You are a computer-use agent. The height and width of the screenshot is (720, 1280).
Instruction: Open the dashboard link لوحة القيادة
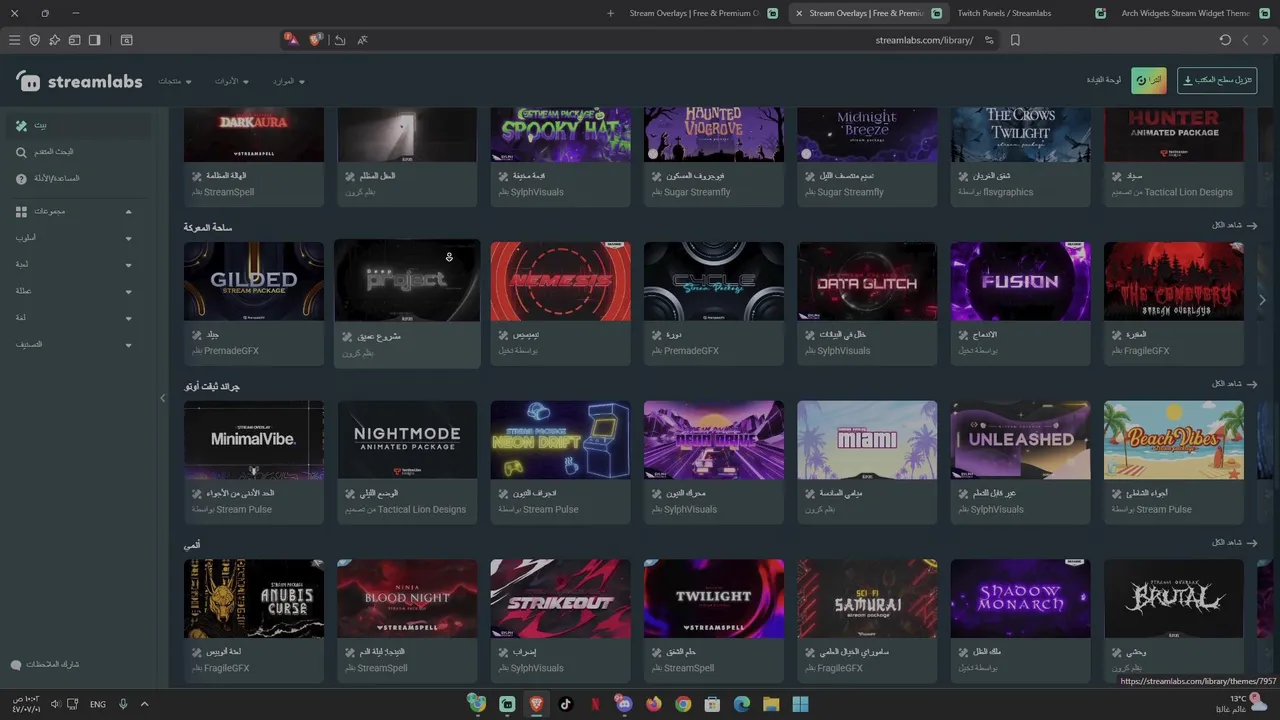click(x=1104, y=80)
